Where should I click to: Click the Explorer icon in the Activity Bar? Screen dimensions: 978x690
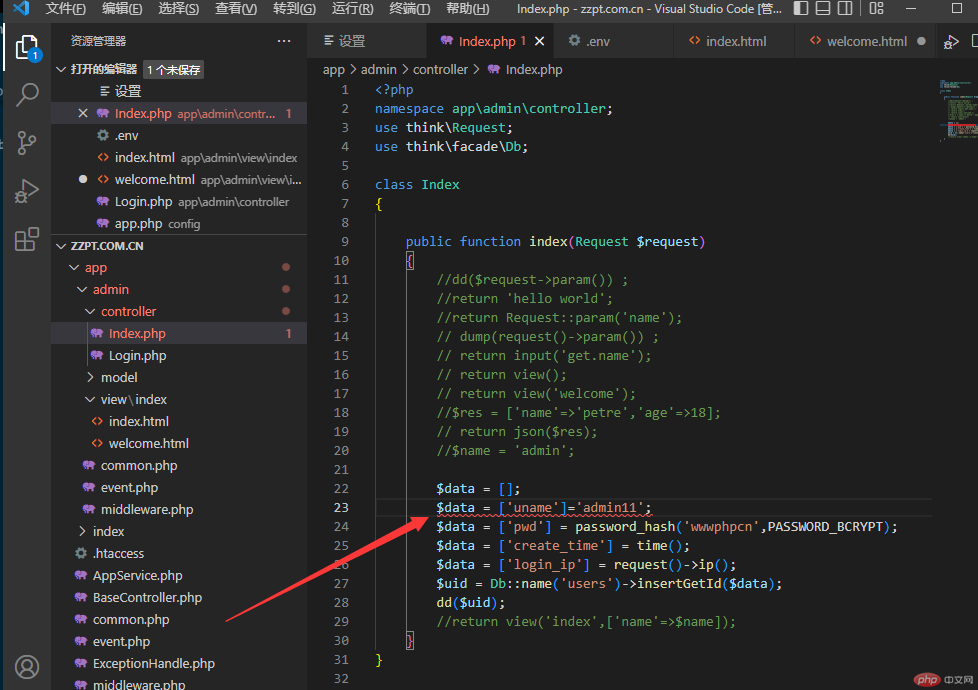tap(26, 47)
